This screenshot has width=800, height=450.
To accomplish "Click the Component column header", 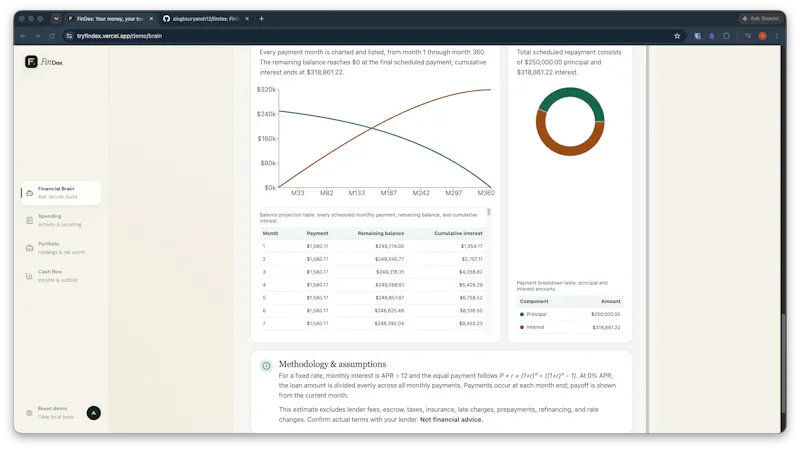I will (x=534, y=301).
